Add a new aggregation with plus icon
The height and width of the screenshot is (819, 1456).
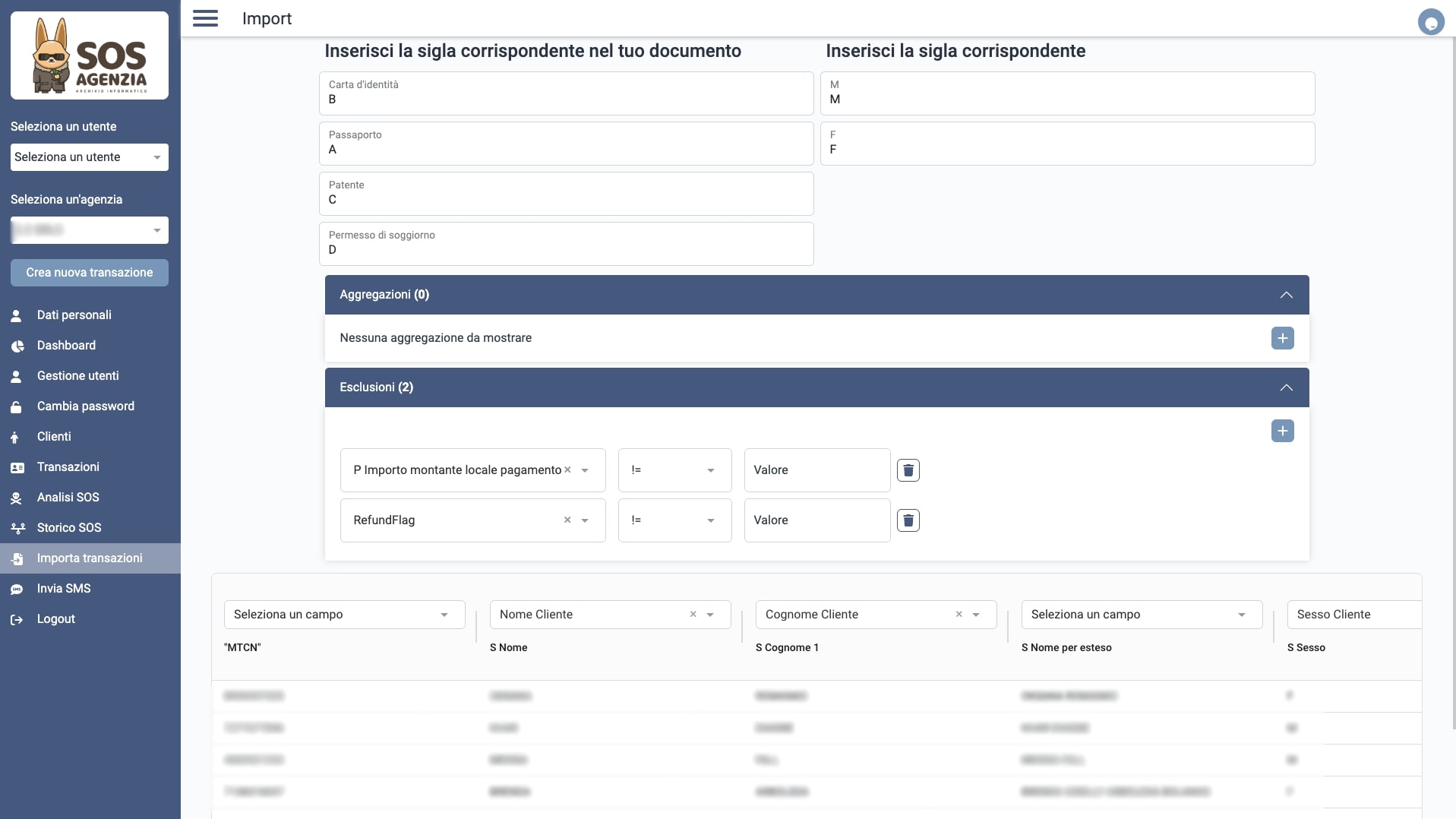tap(1282, 338)
